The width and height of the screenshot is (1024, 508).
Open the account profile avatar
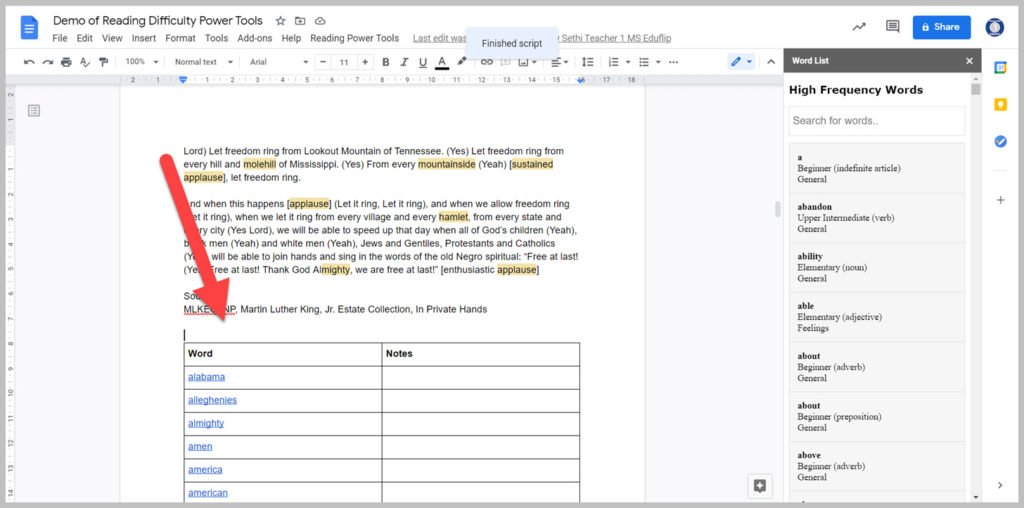click(994, 27)
